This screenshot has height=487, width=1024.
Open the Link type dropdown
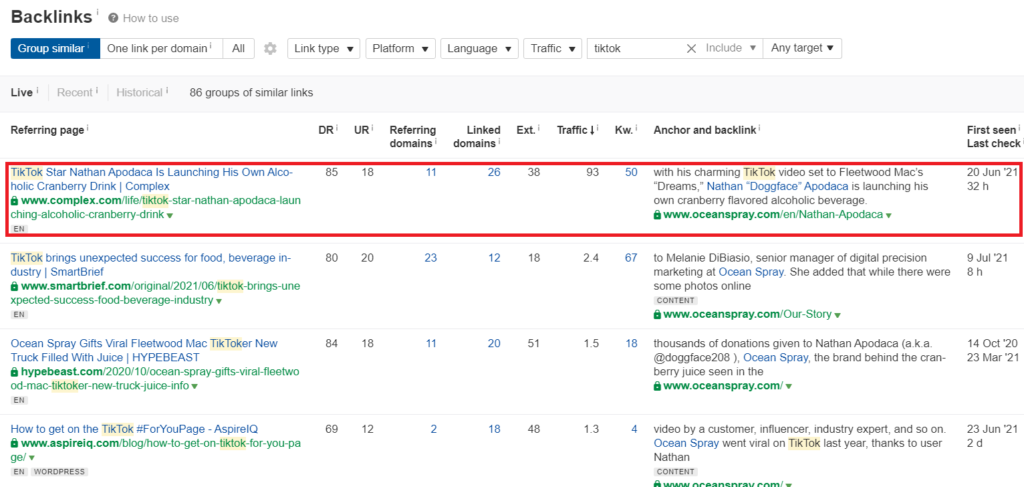(324, 48)
